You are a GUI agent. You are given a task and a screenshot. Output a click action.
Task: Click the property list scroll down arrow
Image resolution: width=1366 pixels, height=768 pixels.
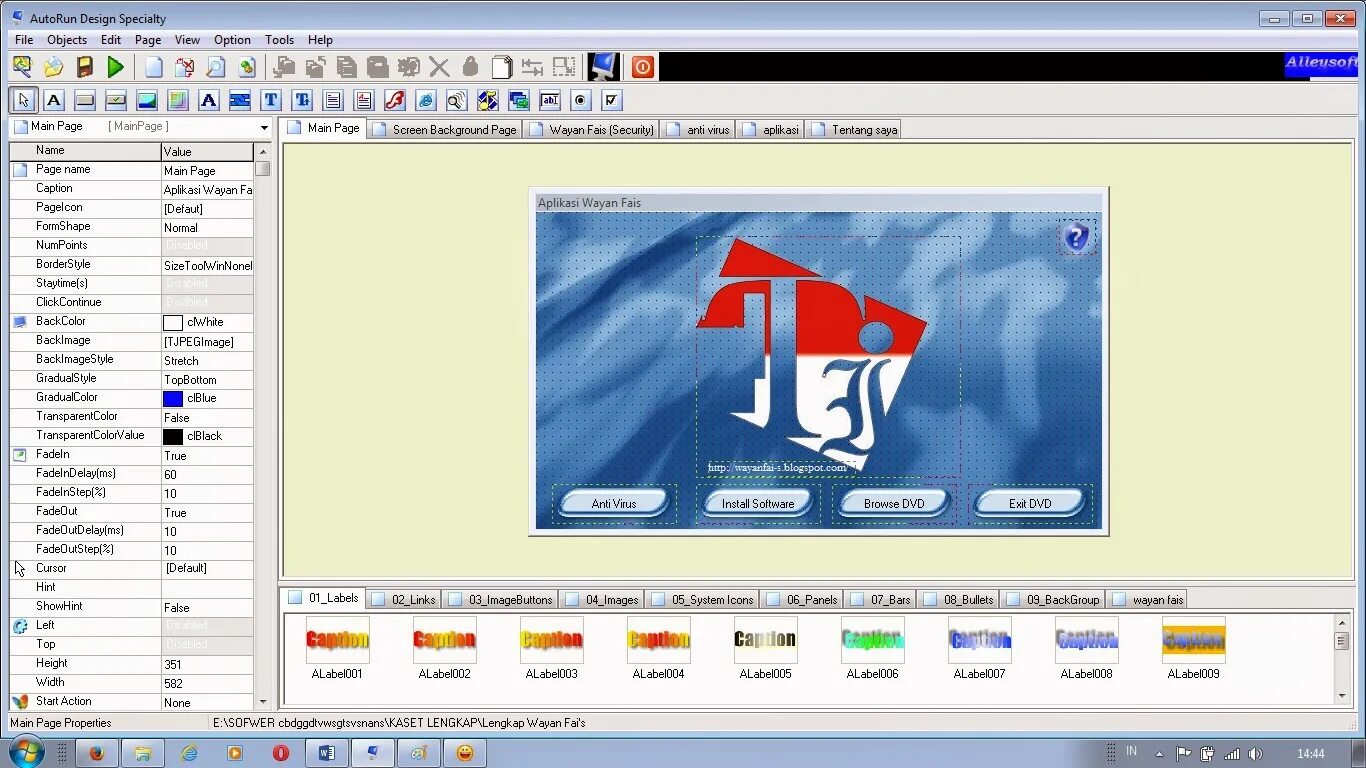point(263,702)
